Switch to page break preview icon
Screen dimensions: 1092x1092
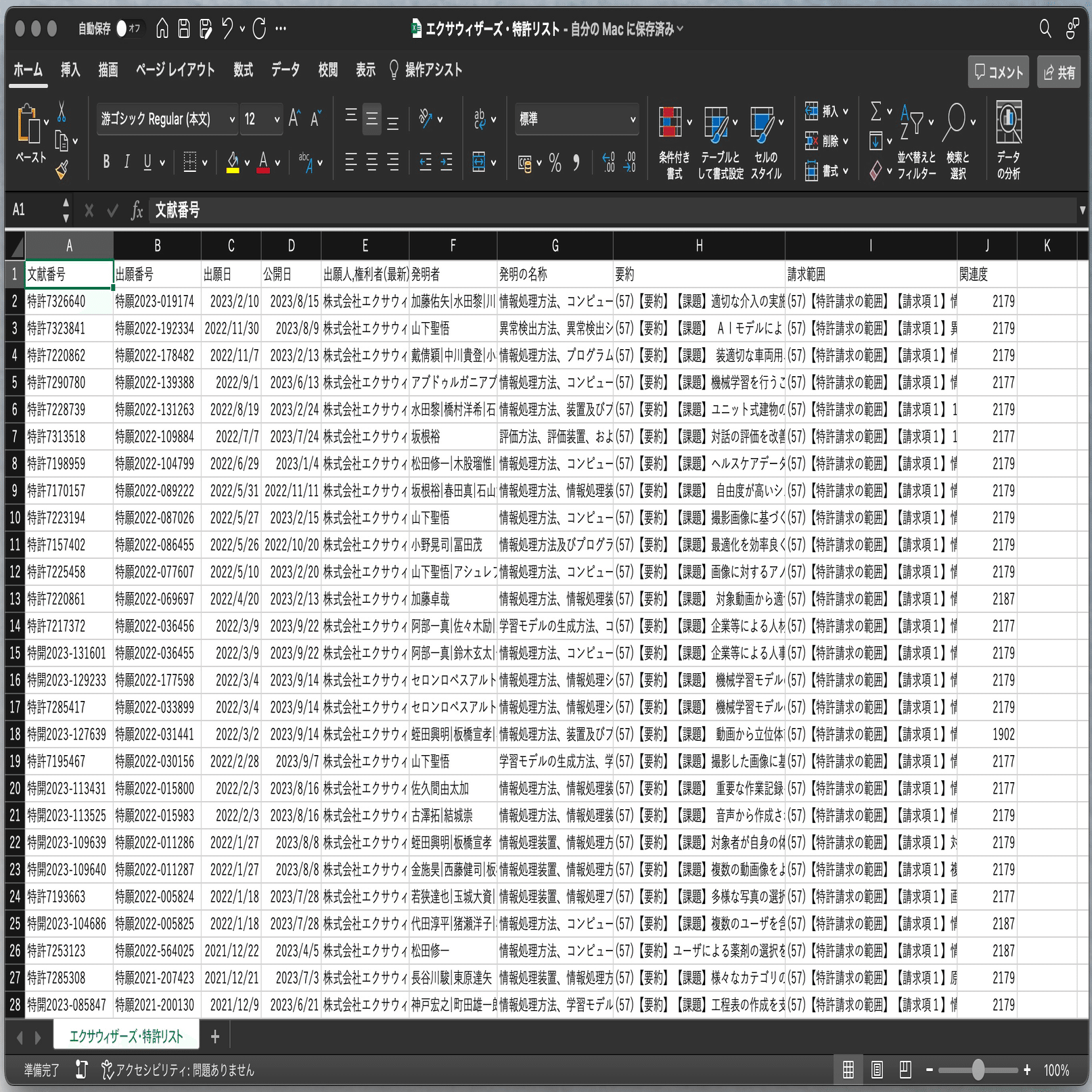905,1070
